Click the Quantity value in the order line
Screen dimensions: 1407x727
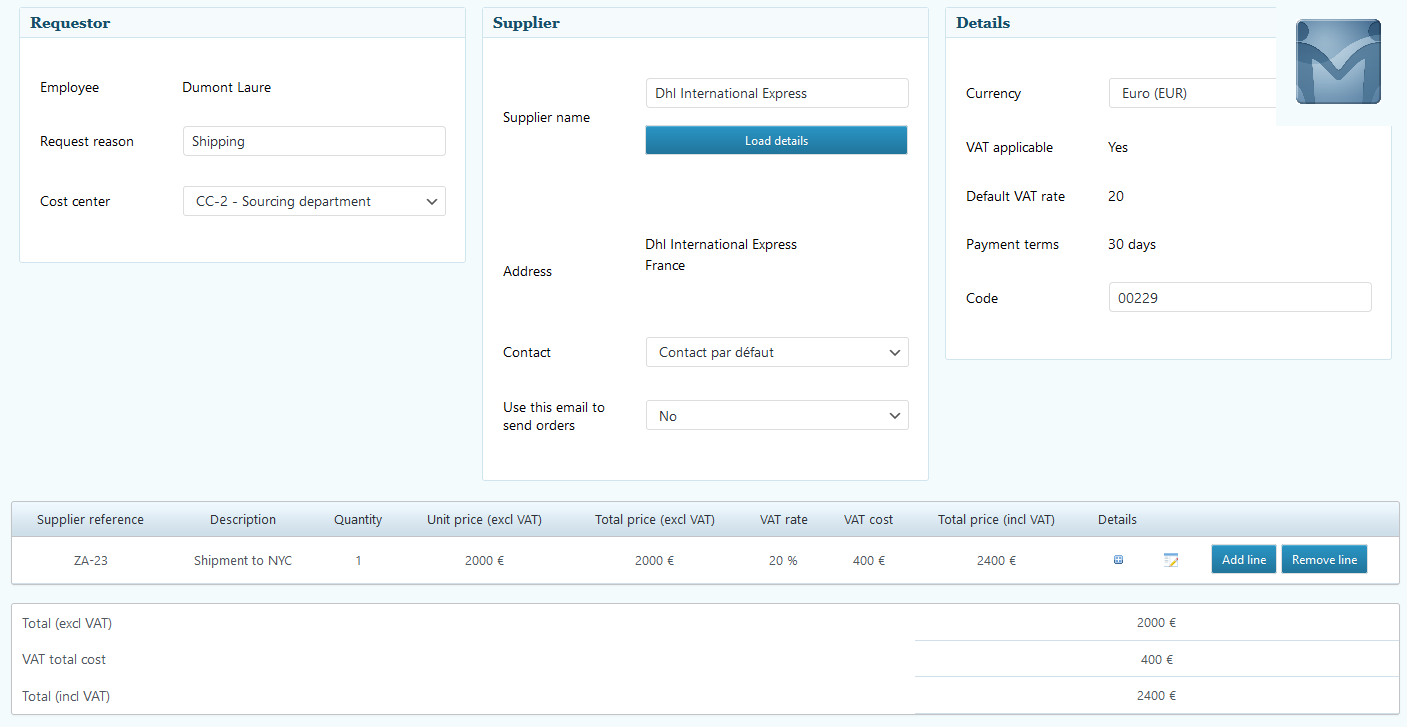pyautogui.click(x=358, y=561)
